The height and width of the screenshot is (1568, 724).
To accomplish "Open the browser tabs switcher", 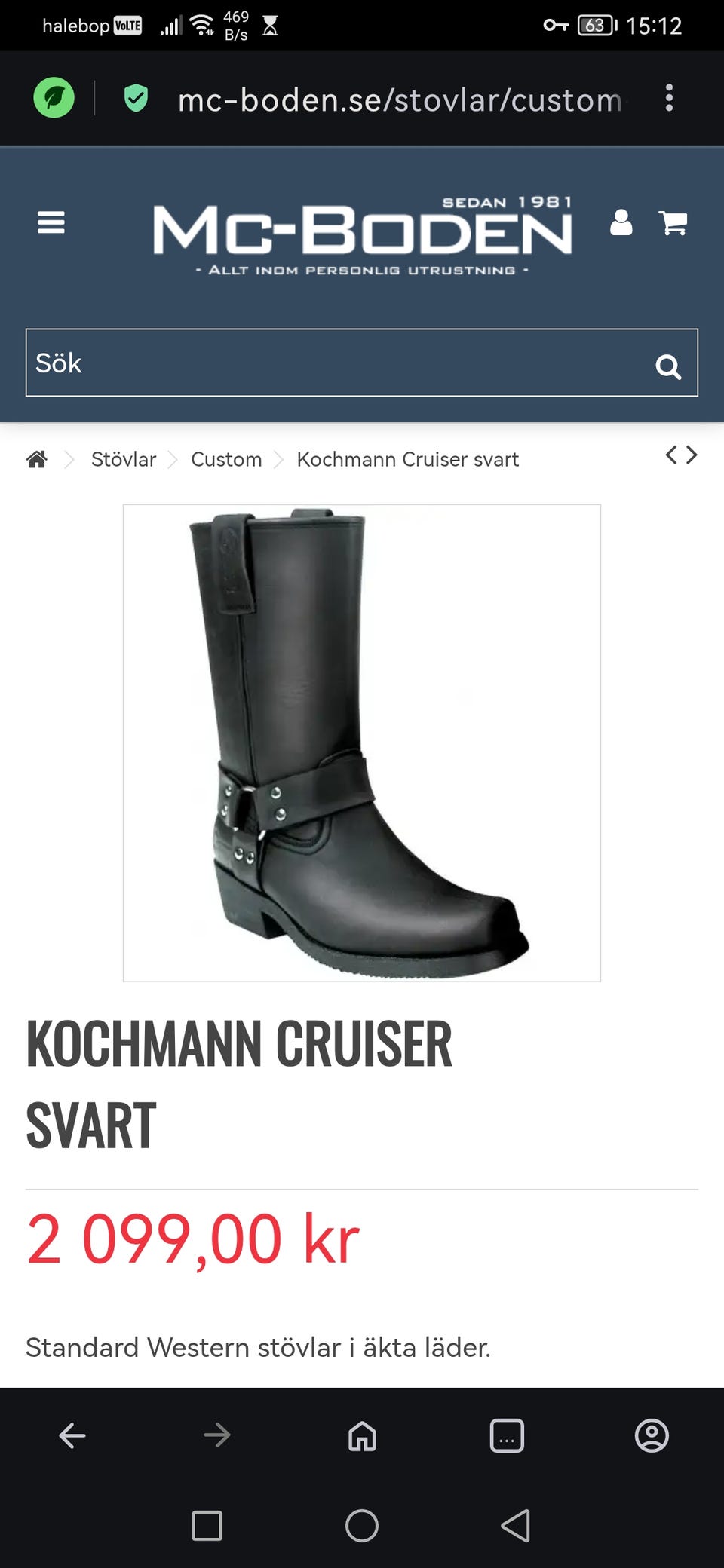I will (x=507, y=1435).
